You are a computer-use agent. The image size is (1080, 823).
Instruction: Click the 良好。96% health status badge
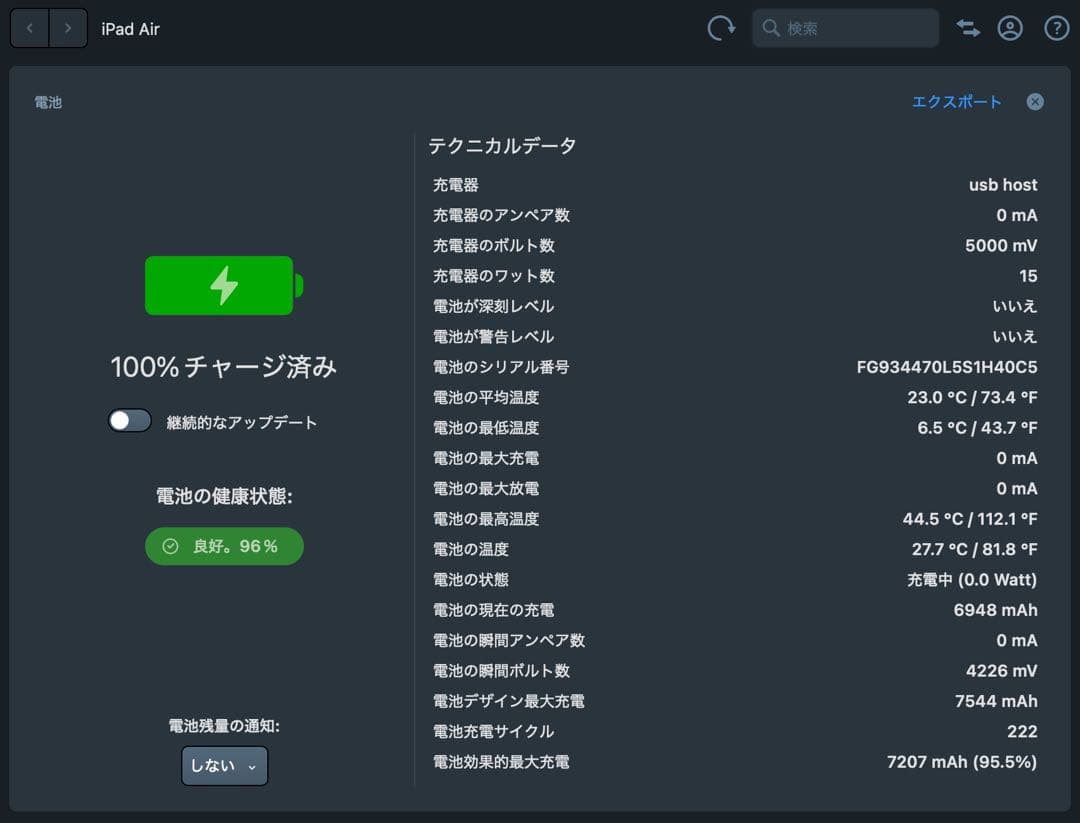[224, 546]
